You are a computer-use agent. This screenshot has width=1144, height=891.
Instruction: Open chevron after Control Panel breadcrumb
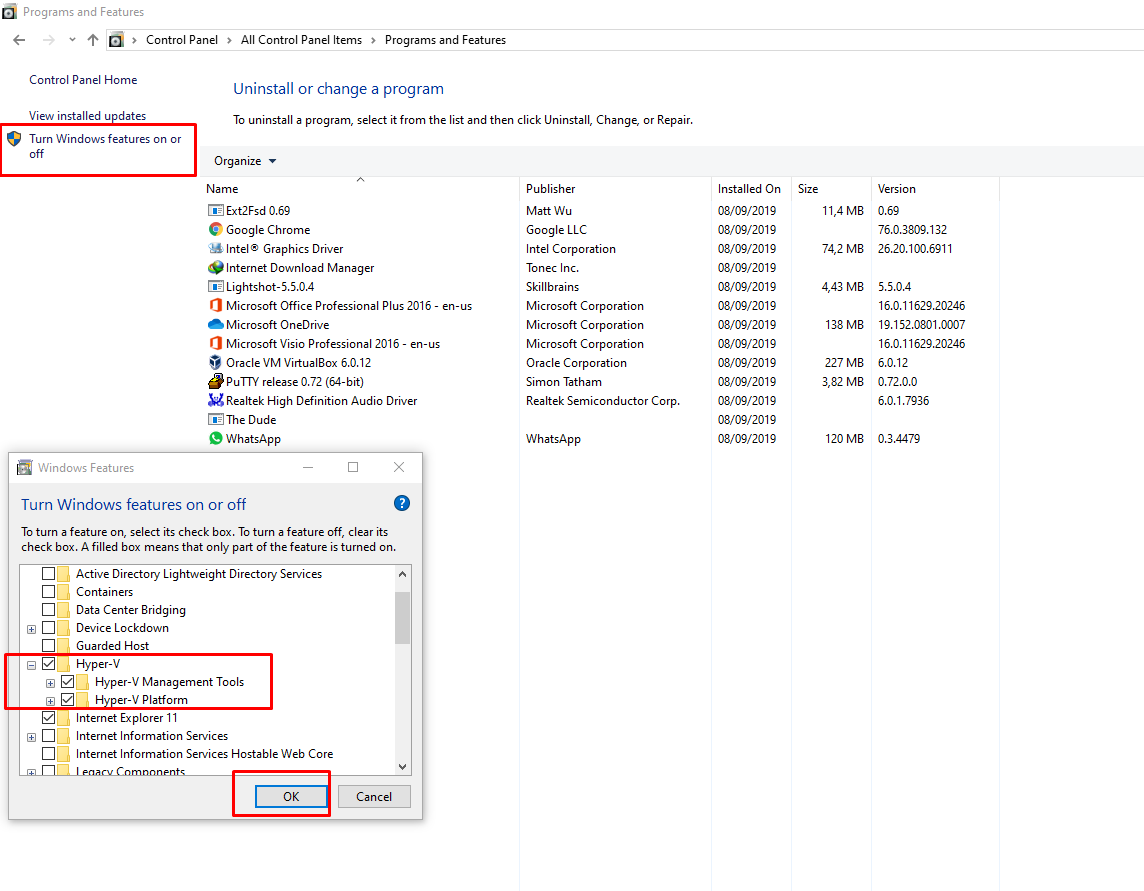pos(229,40)
